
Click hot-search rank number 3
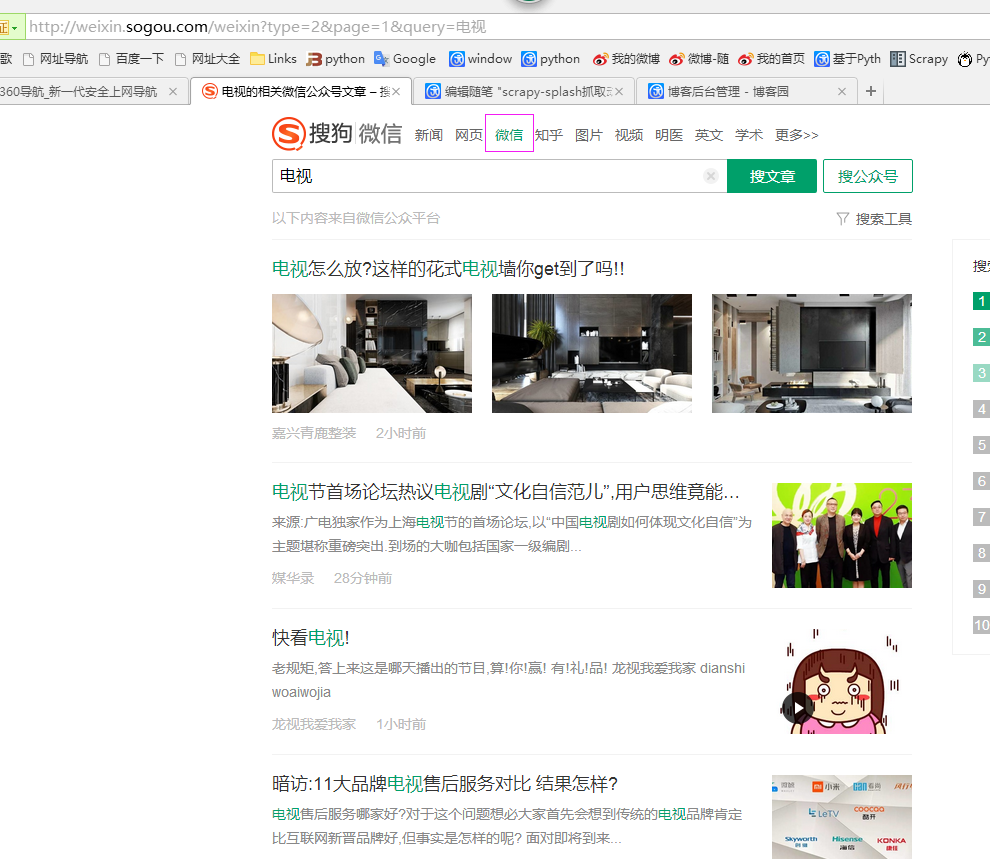click(981, 373)
